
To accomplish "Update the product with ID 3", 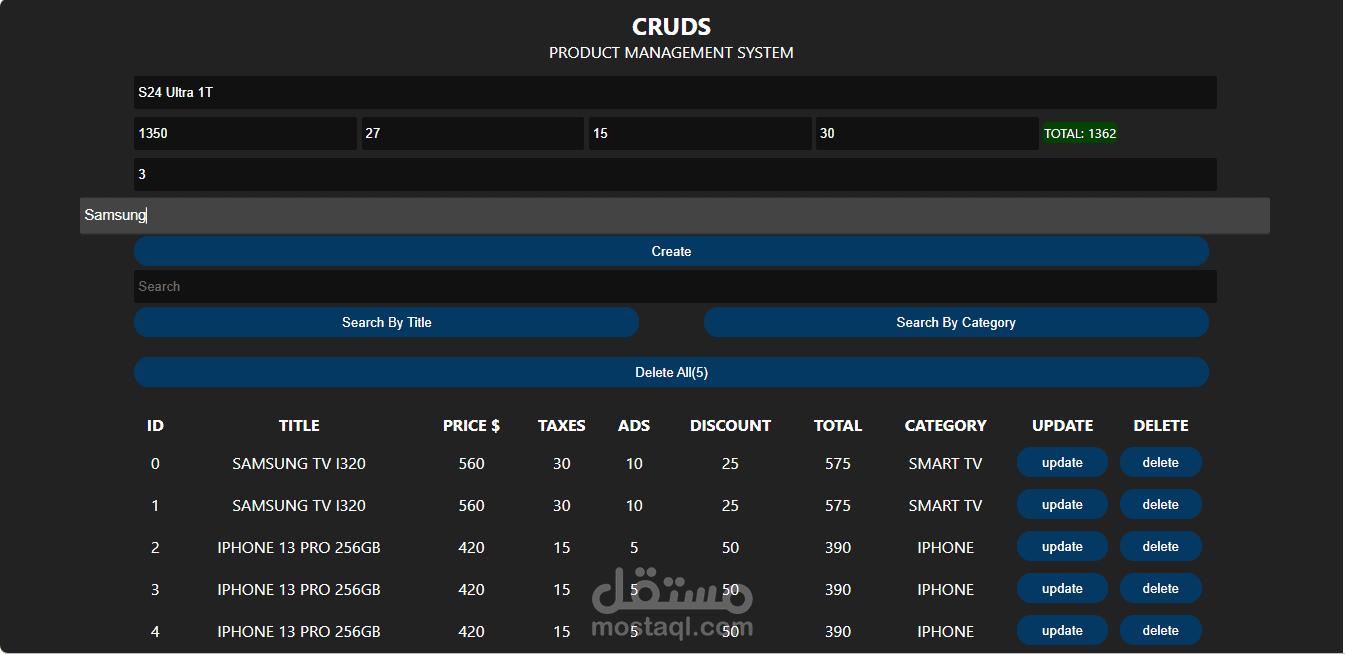I will point(1062,588).
